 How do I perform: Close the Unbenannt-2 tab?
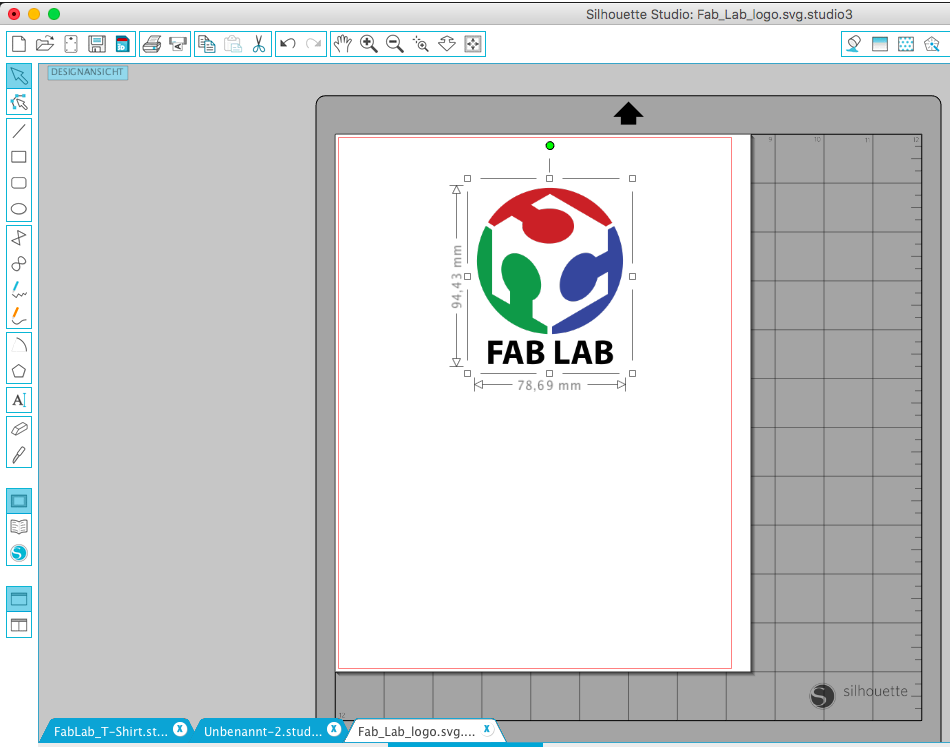[x=334, y=729]
